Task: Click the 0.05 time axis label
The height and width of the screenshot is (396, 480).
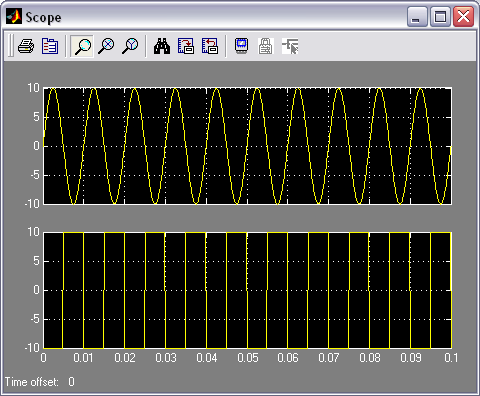Action: click(x=248, y=358)
